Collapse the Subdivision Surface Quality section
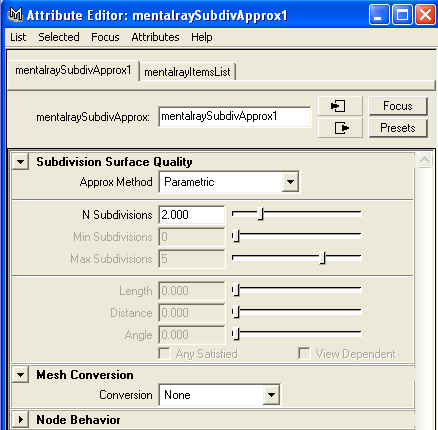 click(21, 162)
